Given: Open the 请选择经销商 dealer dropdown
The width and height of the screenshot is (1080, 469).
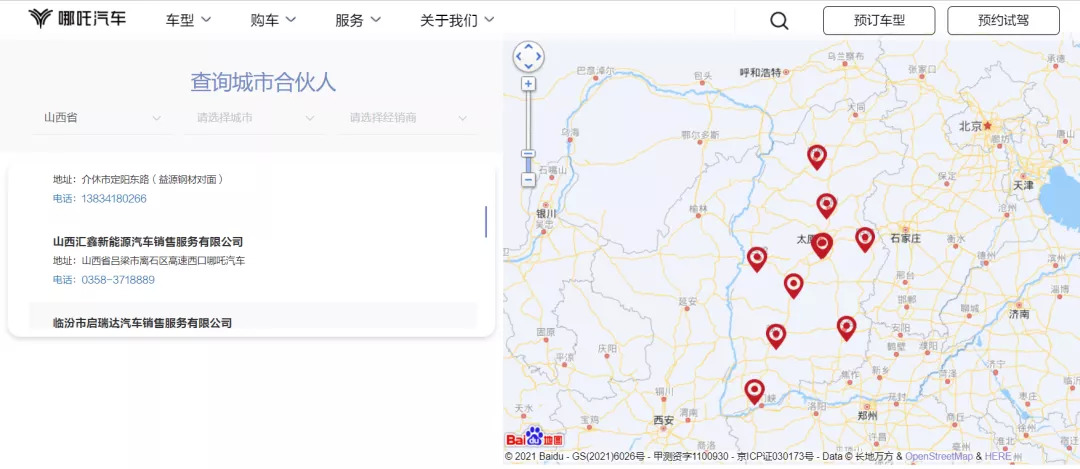Looking at the screenshot, I should point(407,118).
